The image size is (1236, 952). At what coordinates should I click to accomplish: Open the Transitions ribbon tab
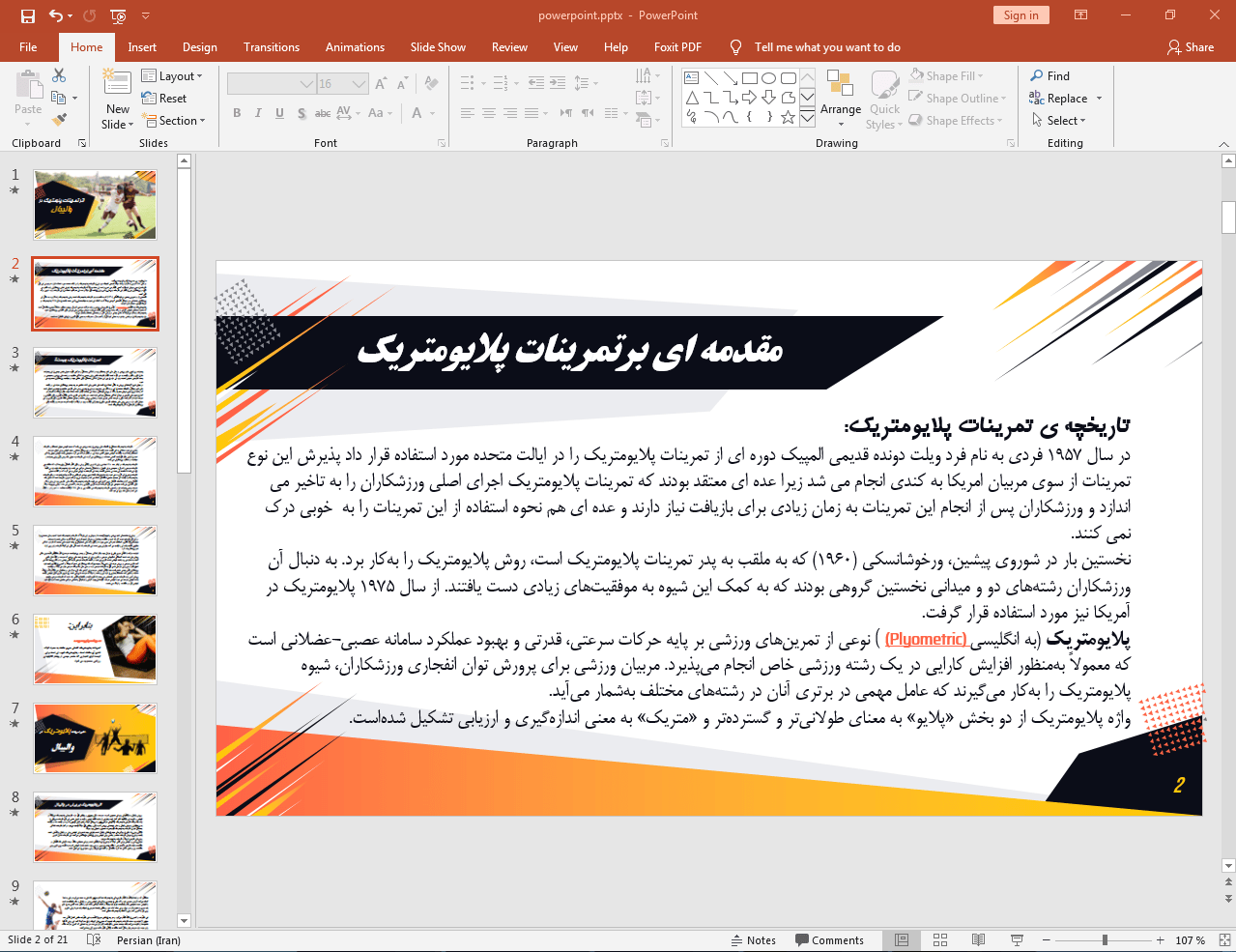point(271,47)
